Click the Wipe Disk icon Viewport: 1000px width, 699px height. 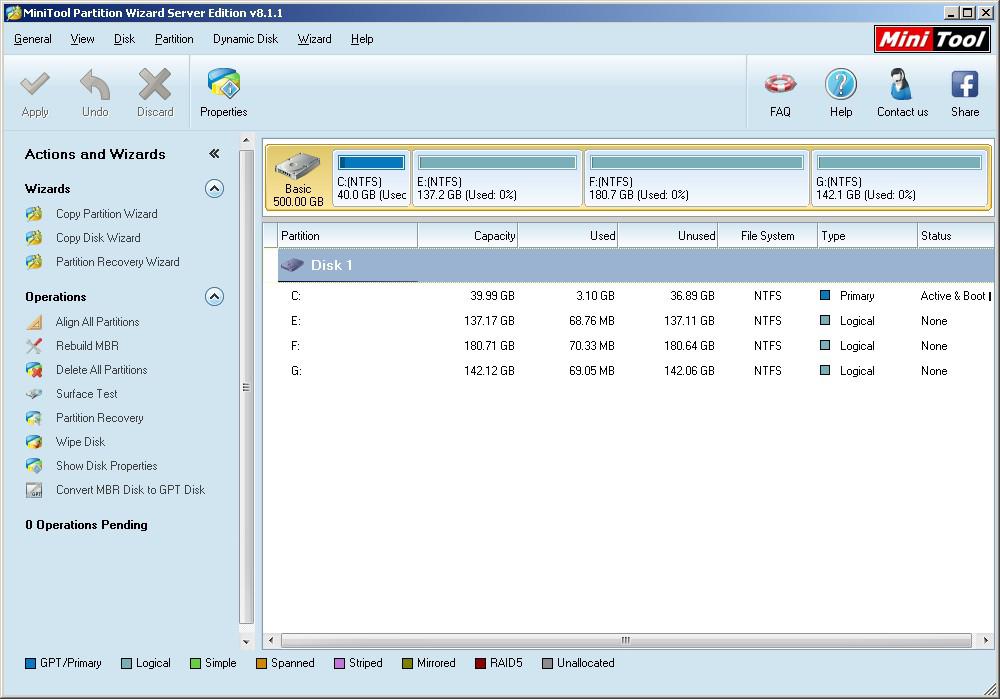pyautogui.click(x=35, y=442)
